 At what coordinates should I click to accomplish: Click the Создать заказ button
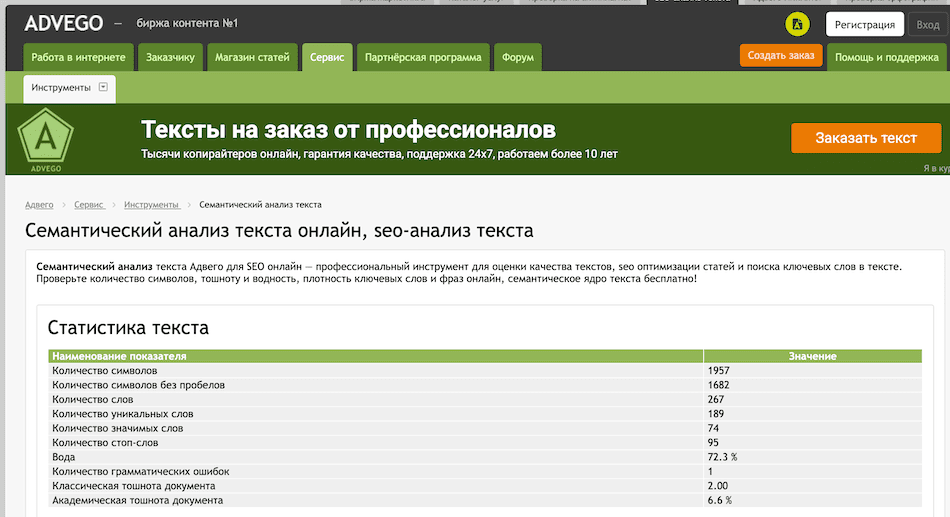[781, 56]
